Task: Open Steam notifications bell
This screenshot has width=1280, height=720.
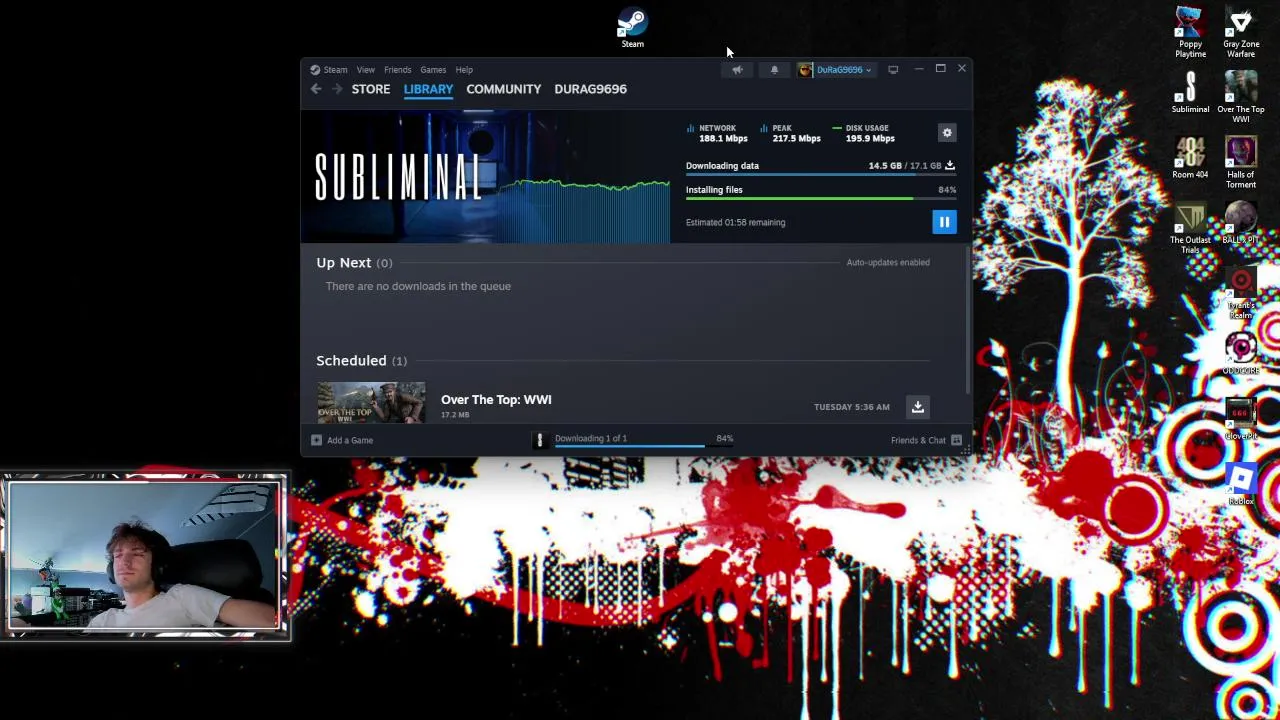Action: click(x=774, y=70)
